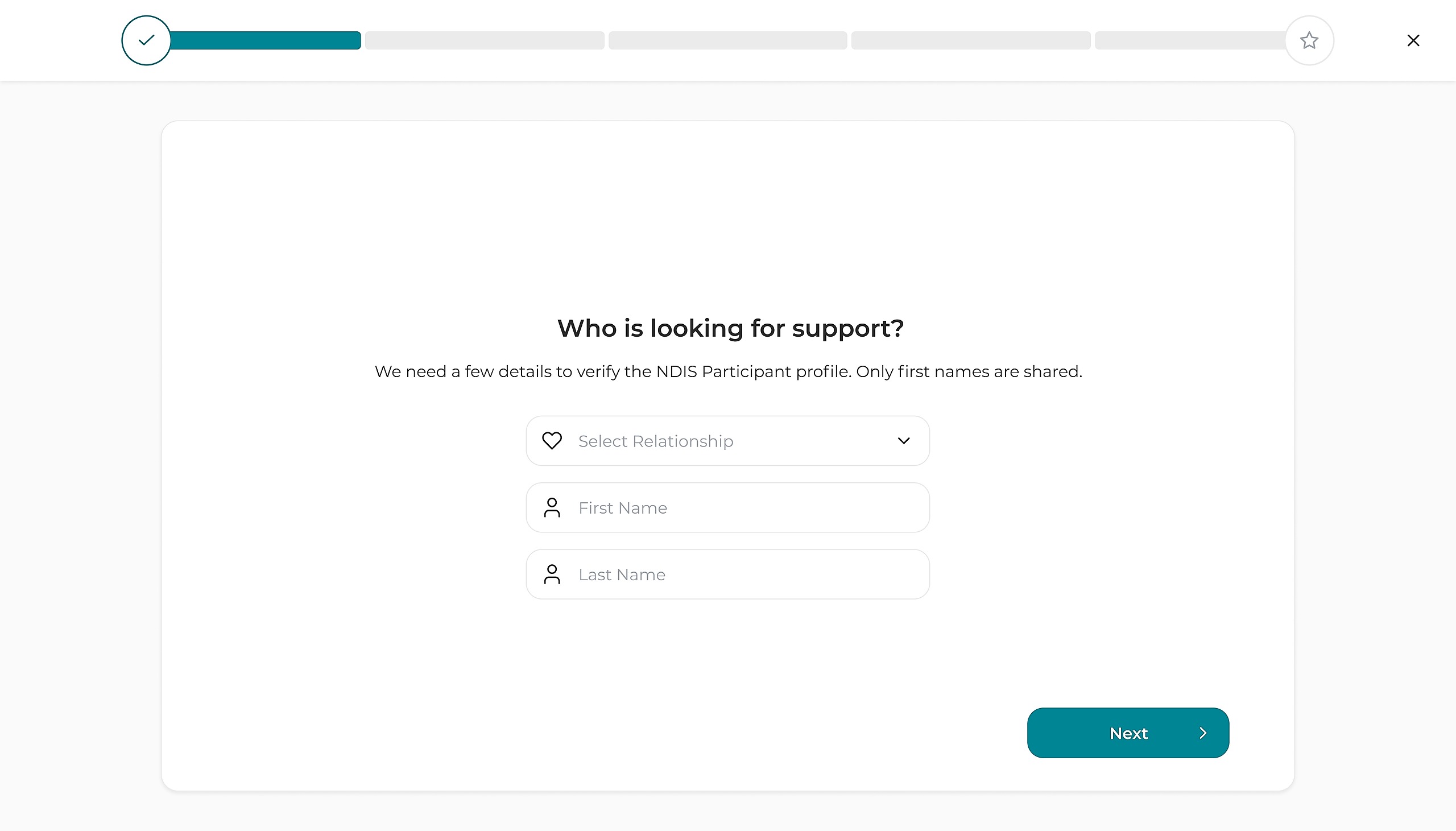
Task: Click the fourth progress bar segment
Action: click(x=970, y=40)
